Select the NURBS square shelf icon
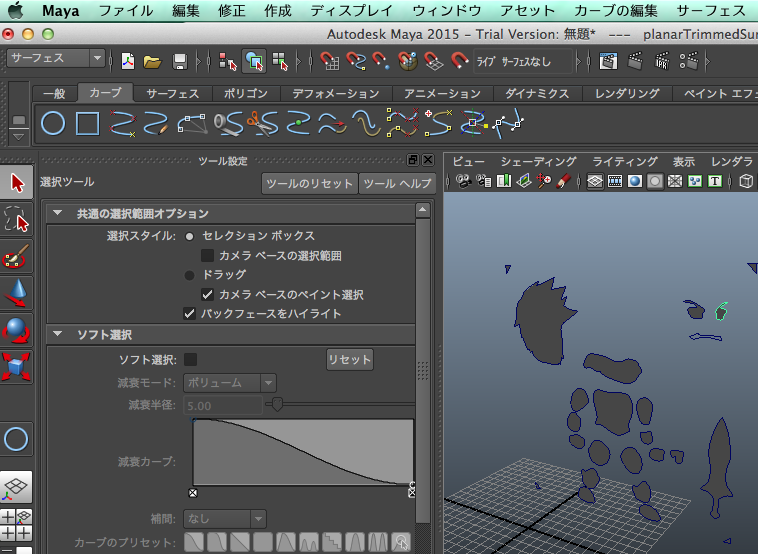Viewport: 758px width, 554px height. (x=87, y=123)
